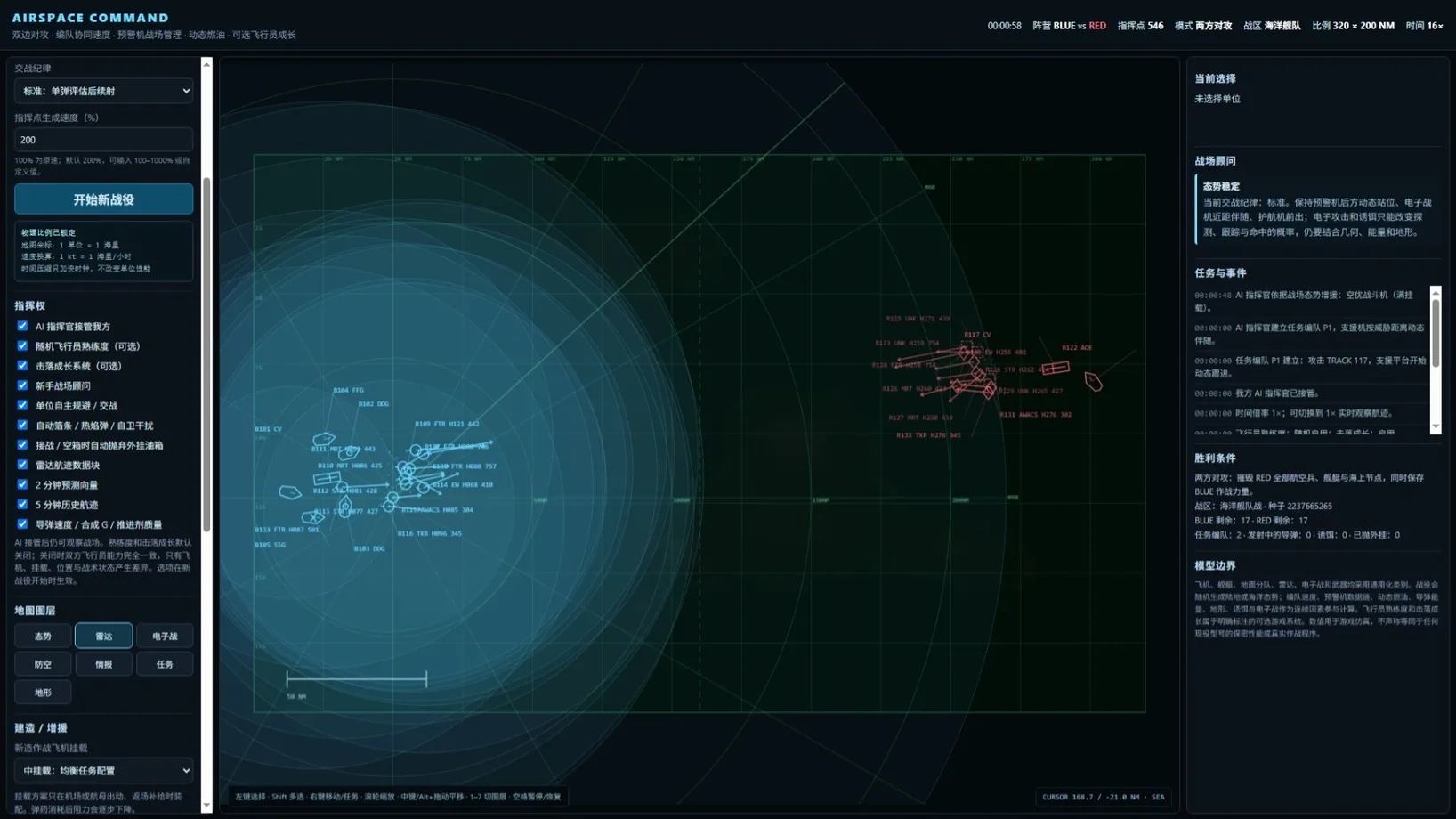
Task: Open the 新造作战飞机挂载 loadout dropdown
Action: click(103, 771)
